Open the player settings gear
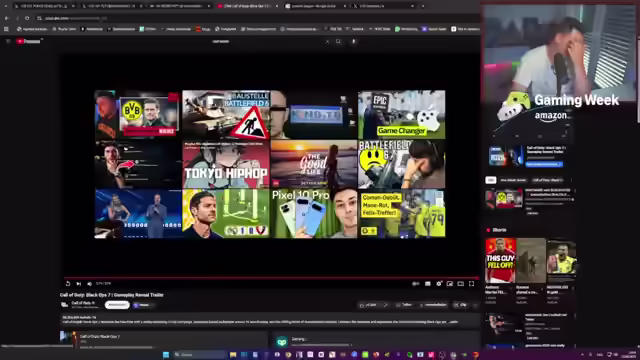 439,284
